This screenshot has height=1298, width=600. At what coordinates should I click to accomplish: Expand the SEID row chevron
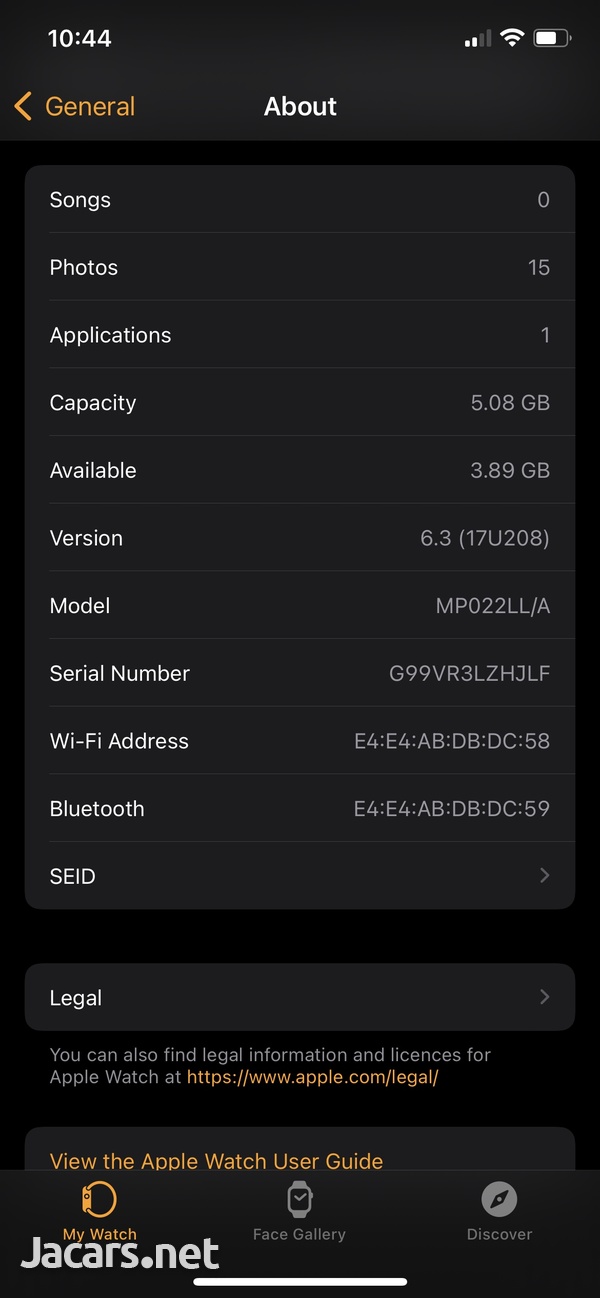(544, 875)
